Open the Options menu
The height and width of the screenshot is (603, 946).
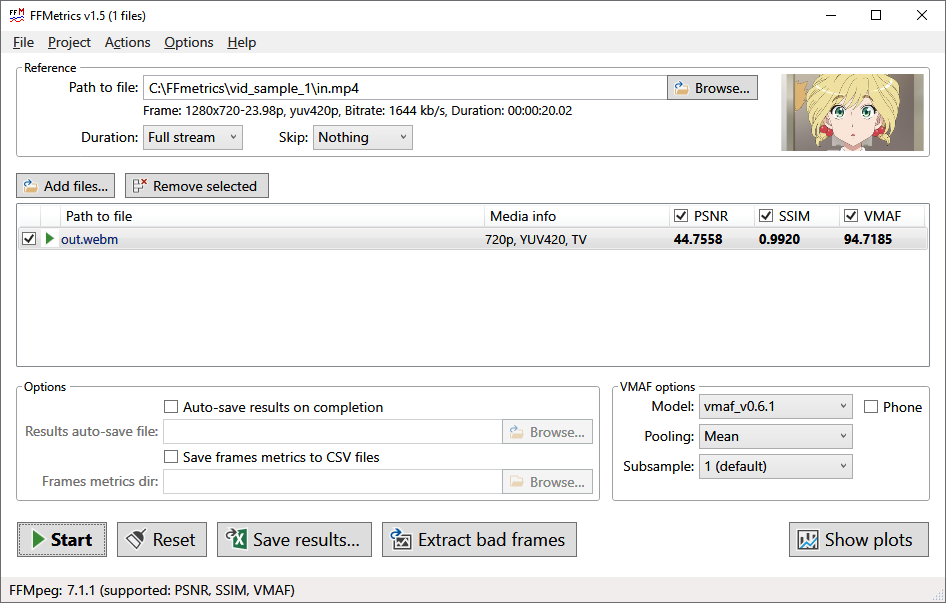tap(189, 42)
